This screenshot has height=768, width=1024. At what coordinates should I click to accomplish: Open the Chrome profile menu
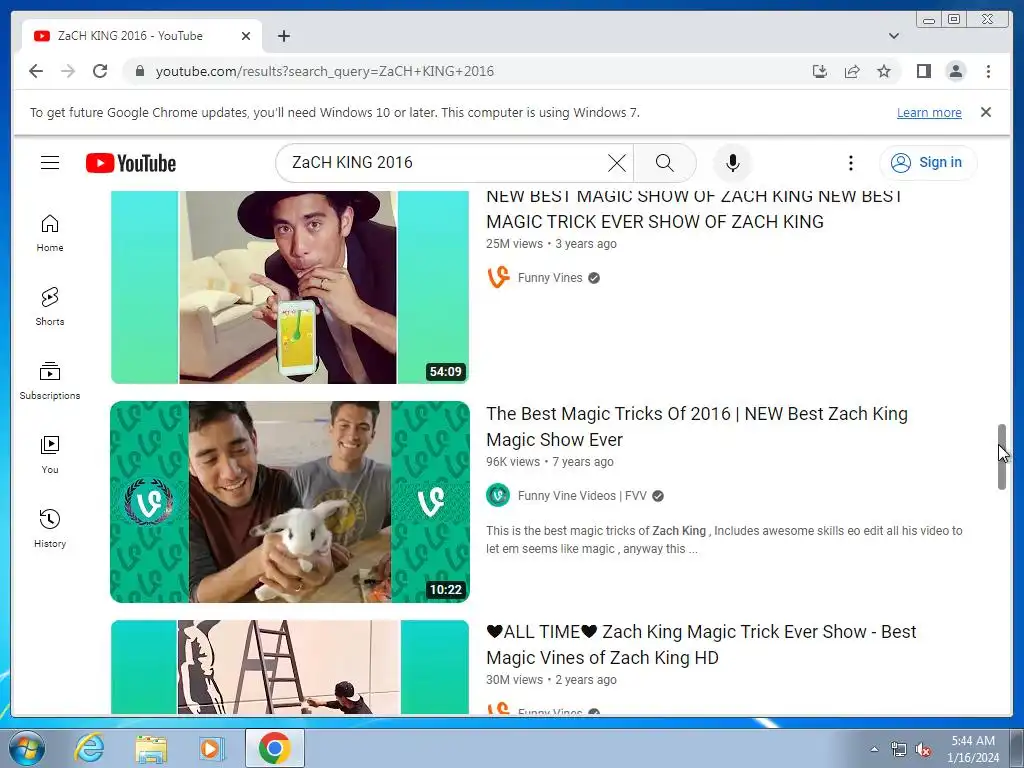(955, 71)
